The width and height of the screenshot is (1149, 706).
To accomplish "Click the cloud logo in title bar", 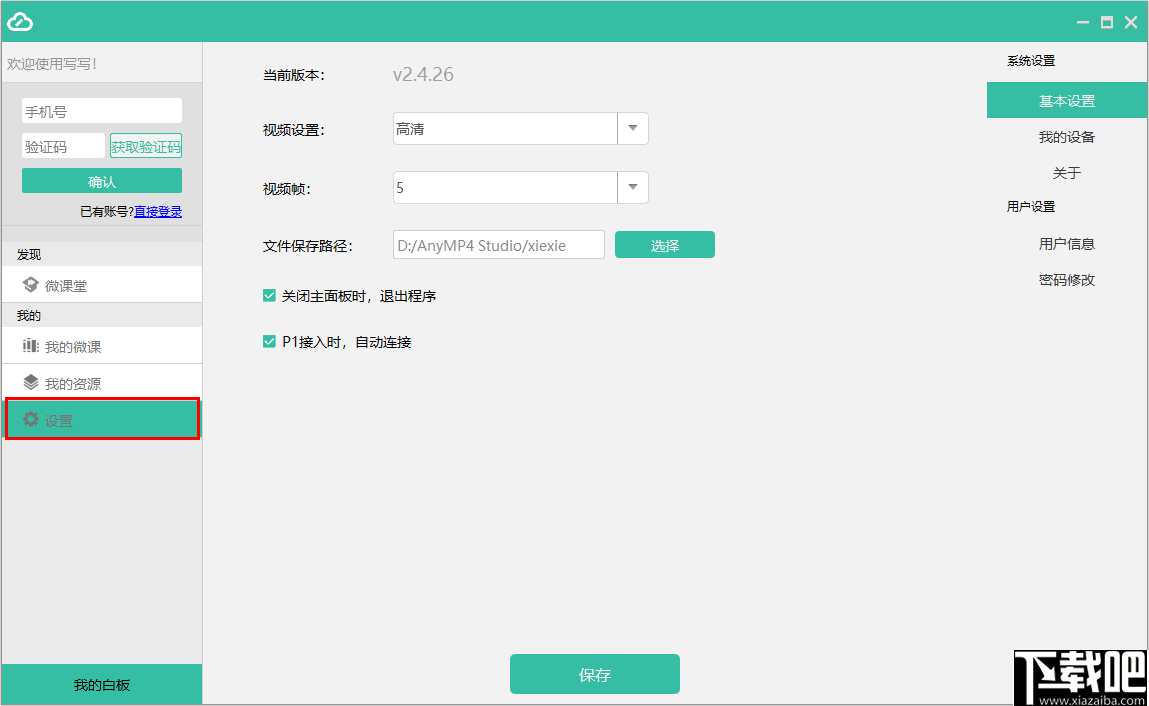I will click(19, 20).
